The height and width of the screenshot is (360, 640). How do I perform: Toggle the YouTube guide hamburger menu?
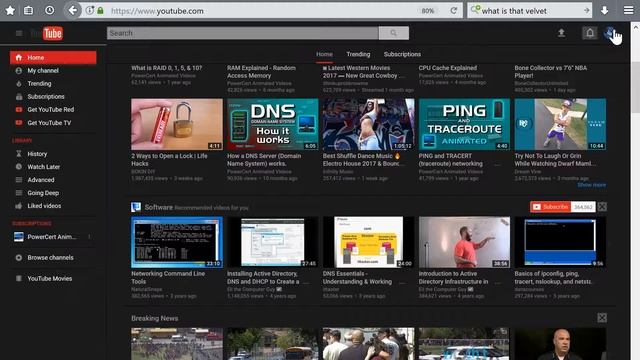click(19, 33)
